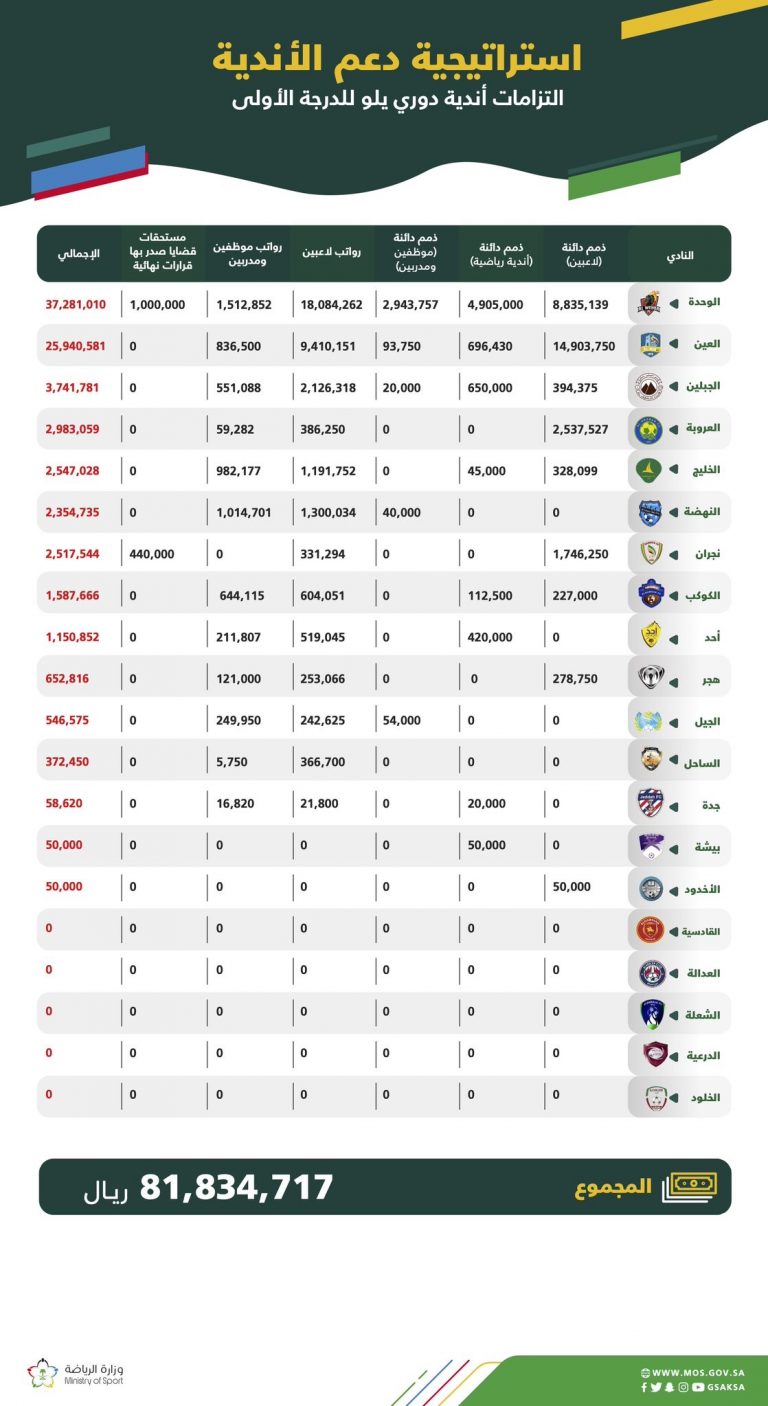Click the Ministry of Sport logo
The height and width of the screenshot is (1406, 768).
coord(76,1374)
